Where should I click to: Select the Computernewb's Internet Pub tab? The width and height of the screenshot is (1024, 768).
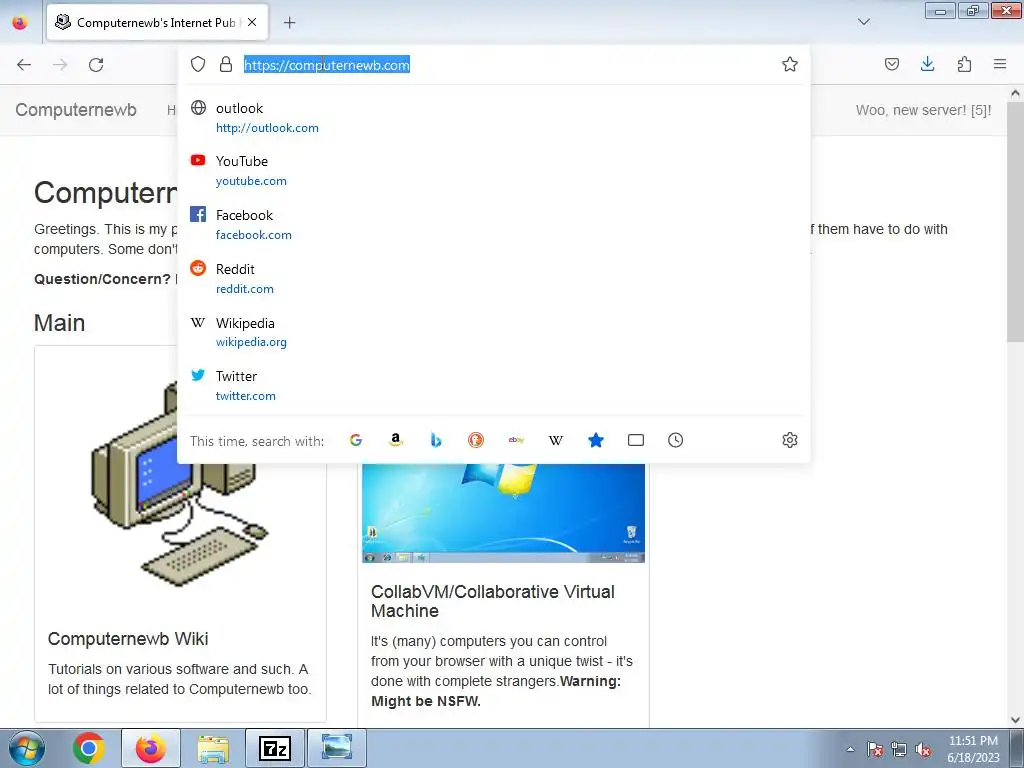click(x=157, y=22)
